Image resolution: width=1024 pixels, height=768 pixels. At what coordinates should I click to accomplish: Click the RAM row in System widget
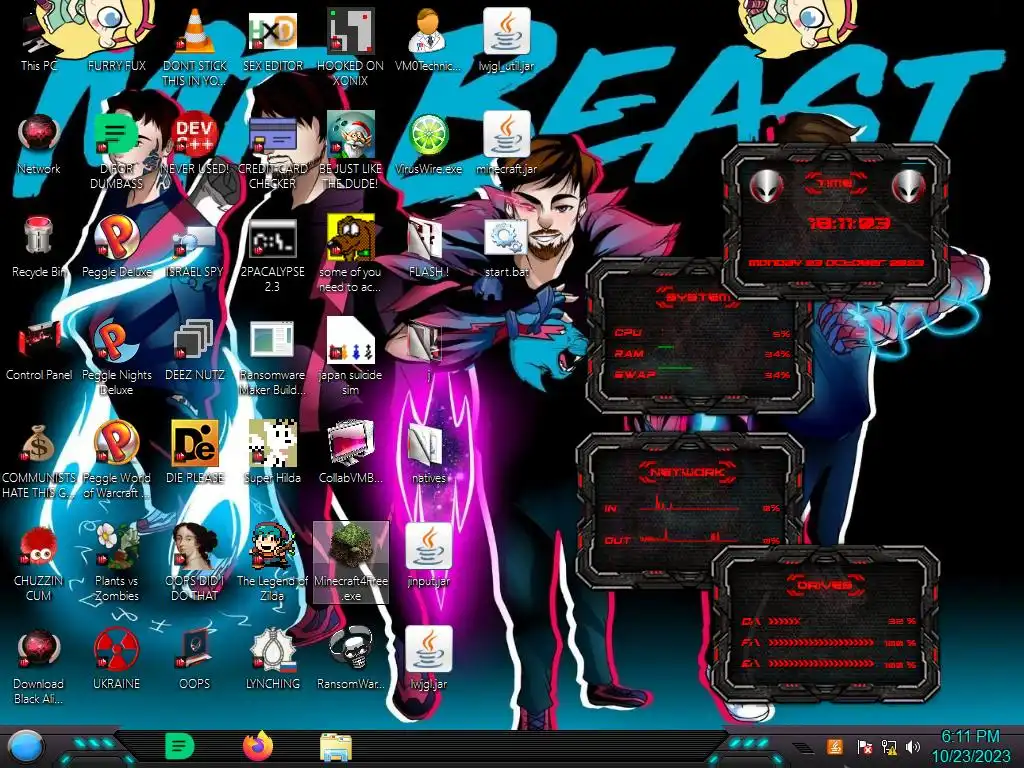pyautogui.click(x=702, y=353)
